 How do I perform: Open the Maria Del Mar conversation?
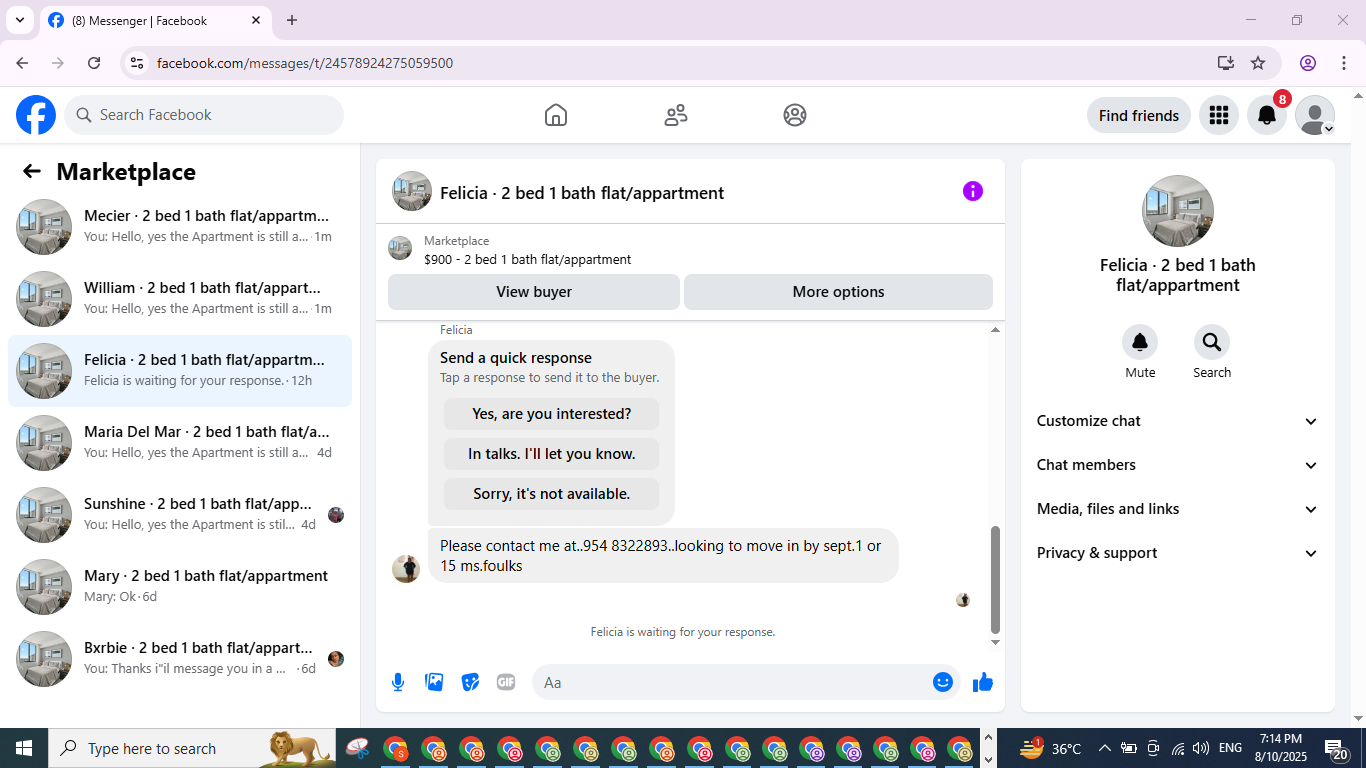180,443
